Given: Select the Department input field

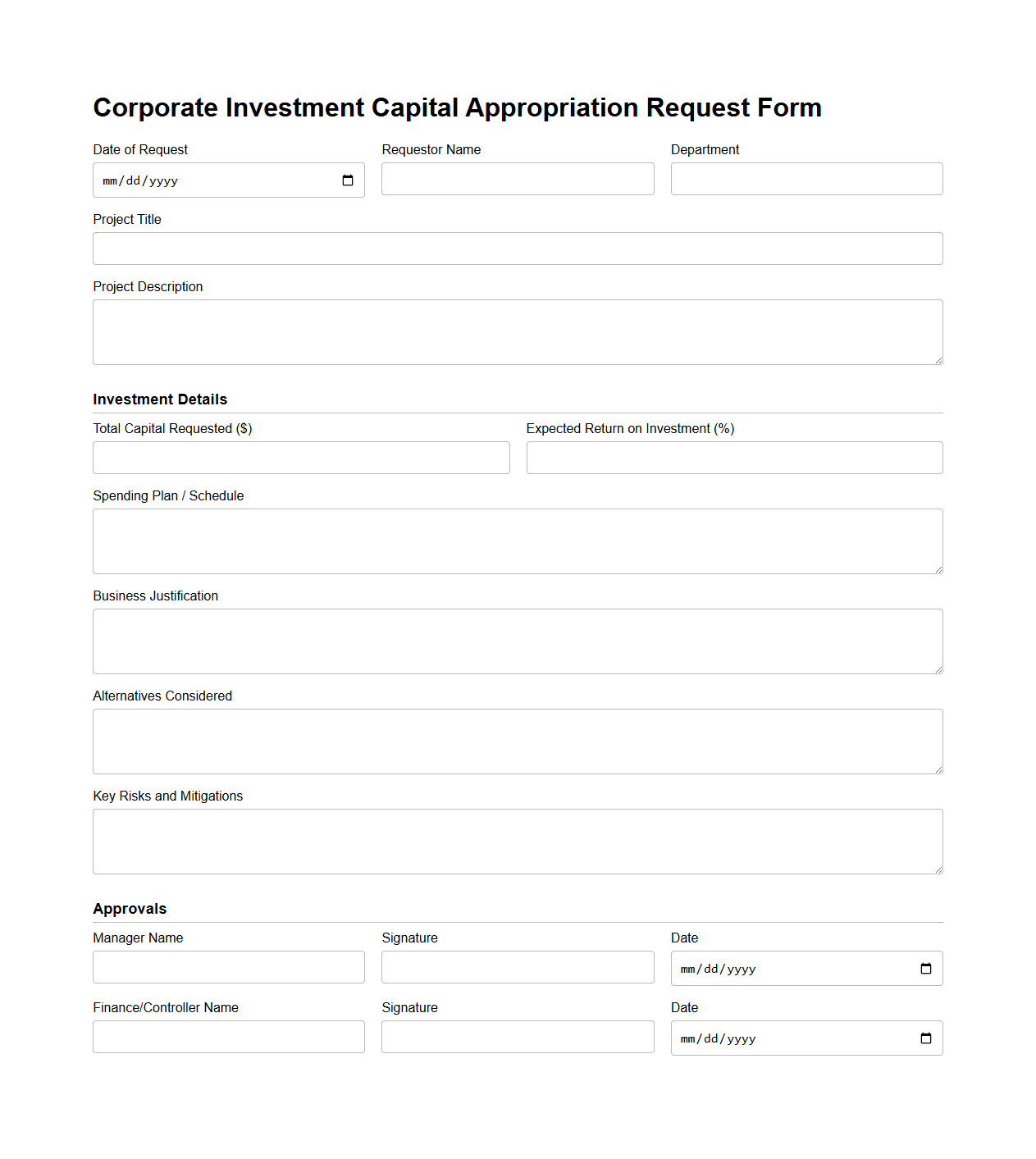Looking at the screenshot, I should coord(806,179).
